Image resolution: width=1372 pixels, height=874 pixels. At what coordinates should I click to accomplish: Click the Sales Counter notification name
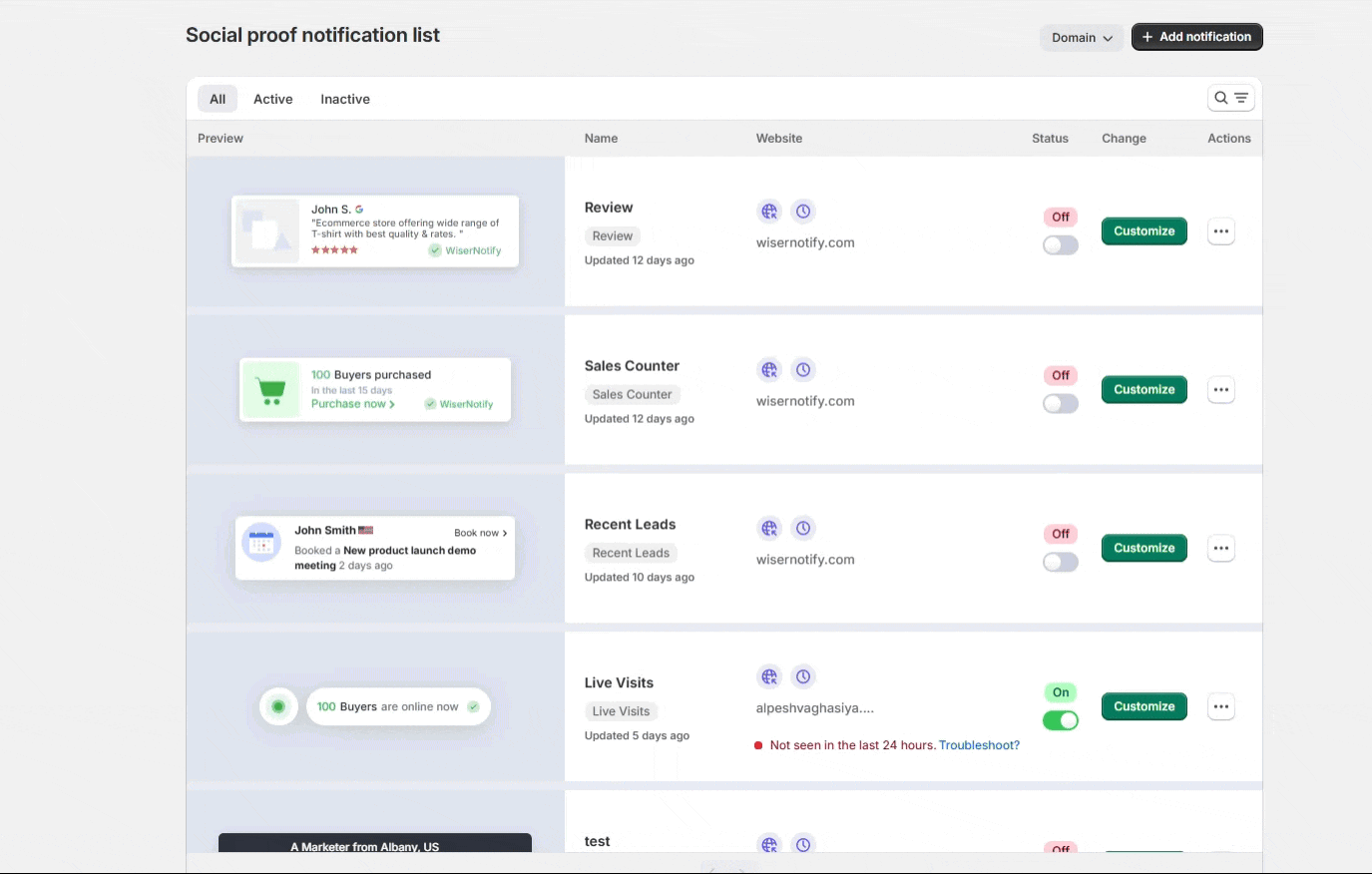click(632, 366)
